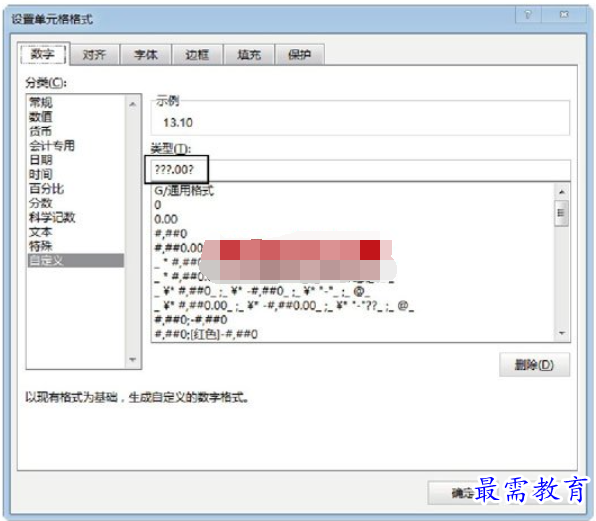The image size is (596, 521).
Task: Close the 设置单元格格式 dialog
Action: [x=564, y=15]
